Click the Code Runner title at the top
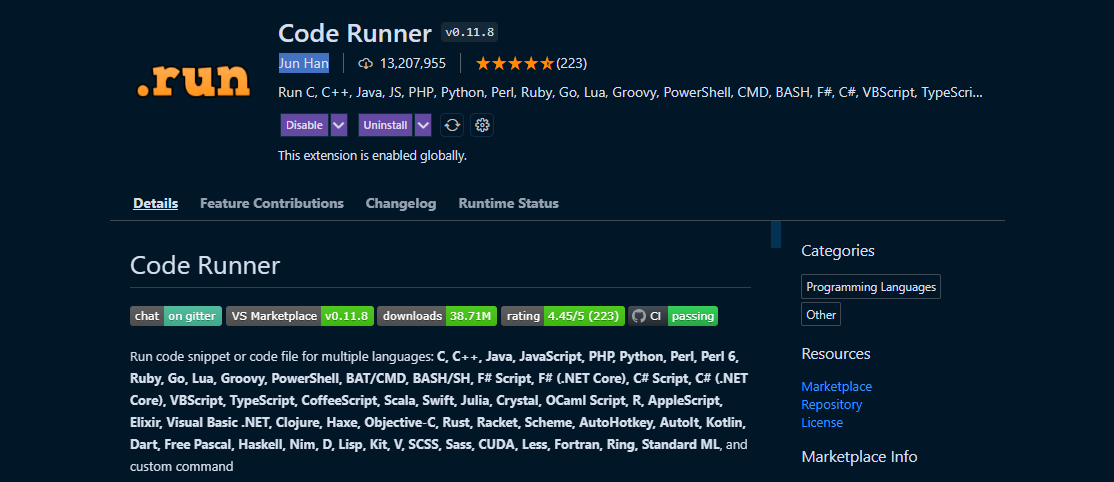The width and height of the screenshot is (1114, 482). [355, 33]
